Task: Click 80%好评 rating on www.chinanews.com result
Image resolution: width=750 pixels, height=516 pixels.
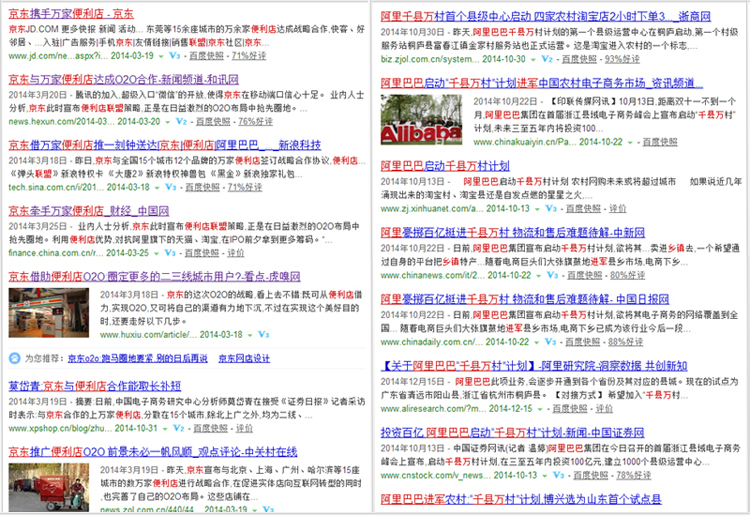Action: tap(628, 275)
